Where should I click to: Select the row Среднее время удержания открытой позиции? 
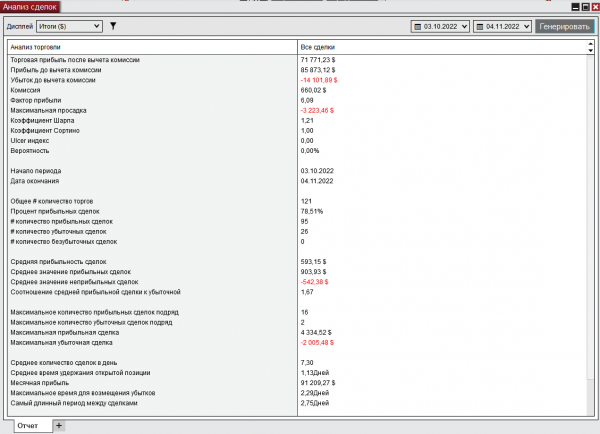80,373
